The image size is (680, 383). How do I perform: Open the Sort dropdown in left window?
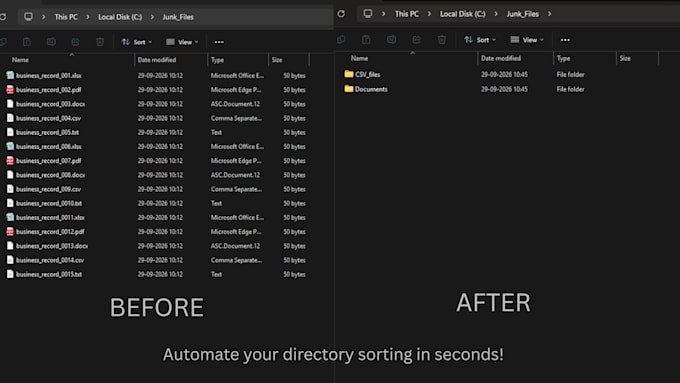point(137,42)
